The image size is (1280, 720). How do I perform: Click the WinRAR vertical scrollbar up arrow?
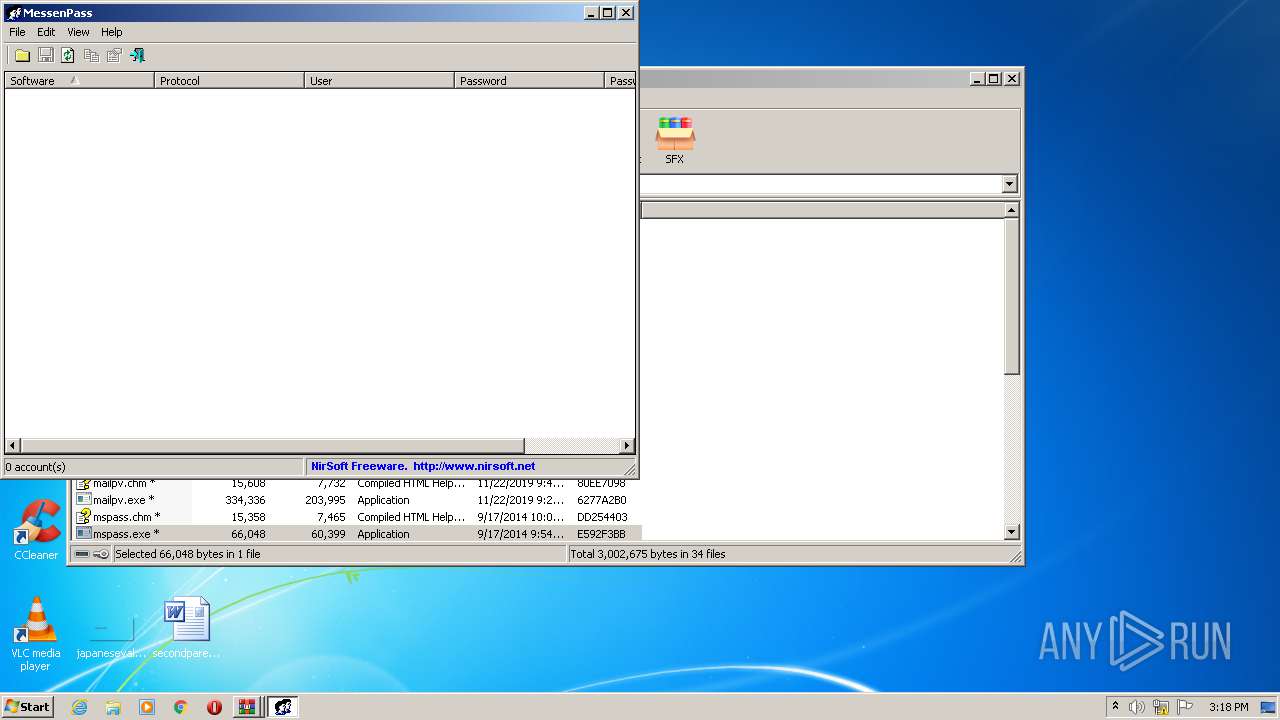pyautogui.click(x=1011, y=210)
